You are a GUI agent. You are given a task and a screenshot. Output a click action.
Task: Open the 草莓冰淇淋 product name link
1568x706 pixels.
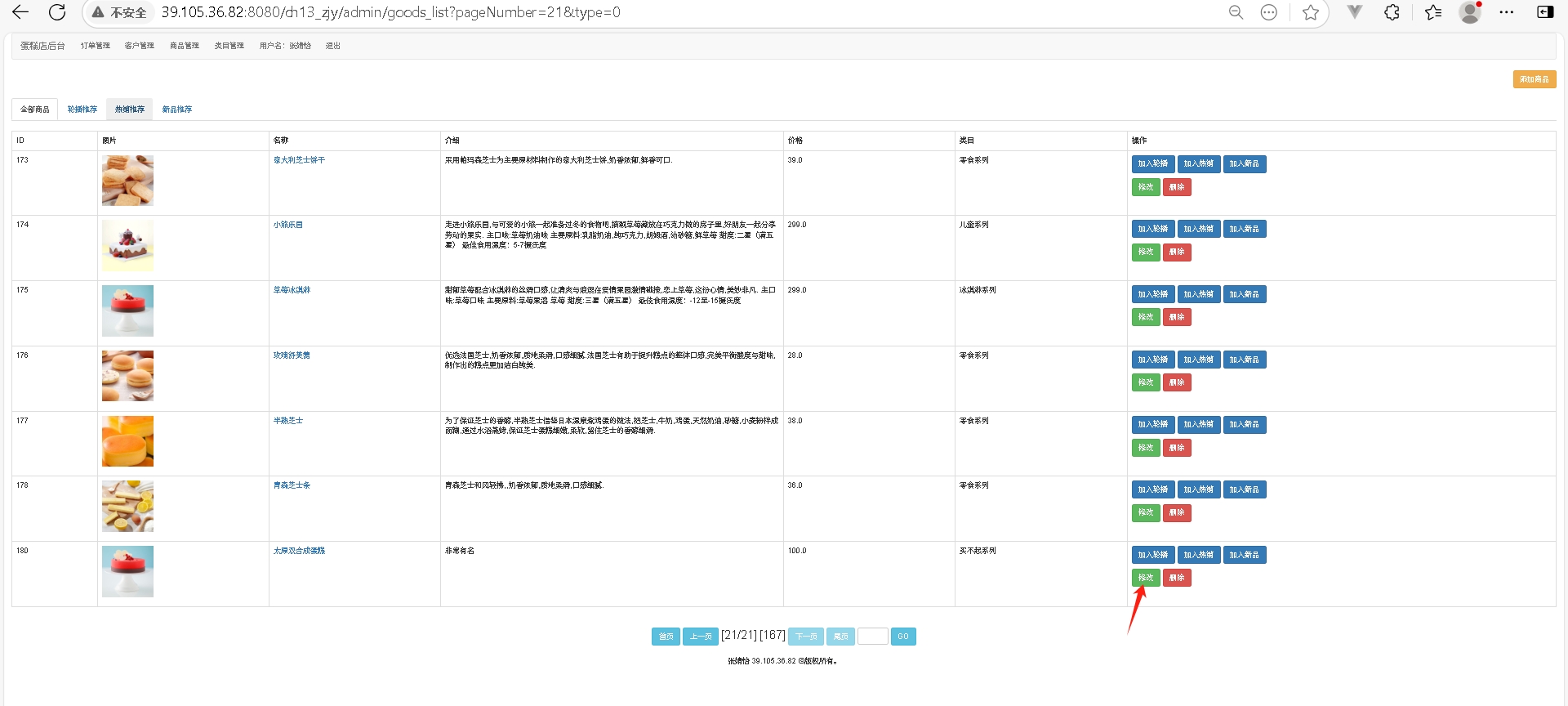(x=292, y=290)
